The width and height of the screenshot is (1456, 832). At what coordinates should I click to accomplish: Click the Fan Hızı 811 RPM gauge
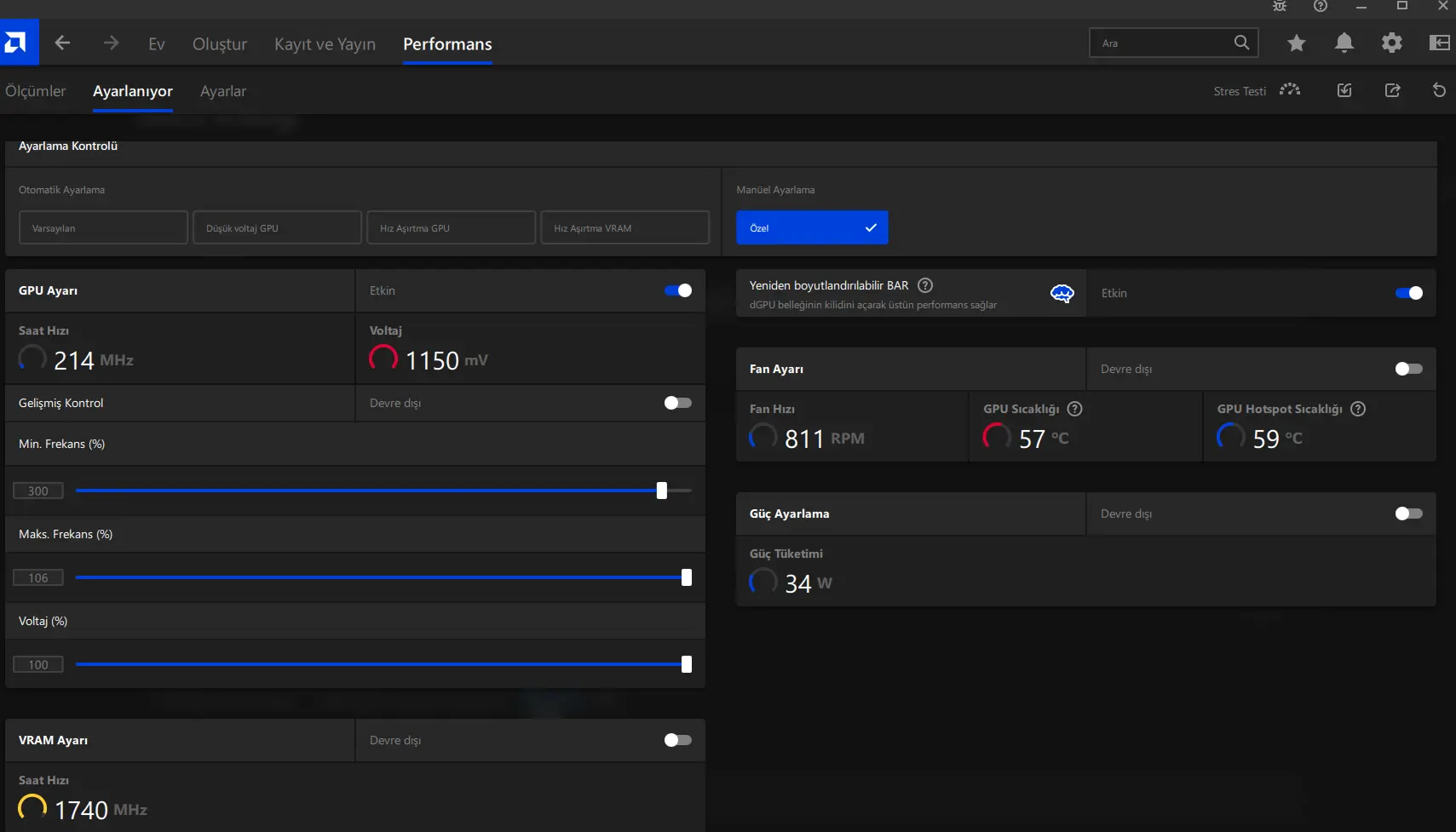tap(763, 437)
